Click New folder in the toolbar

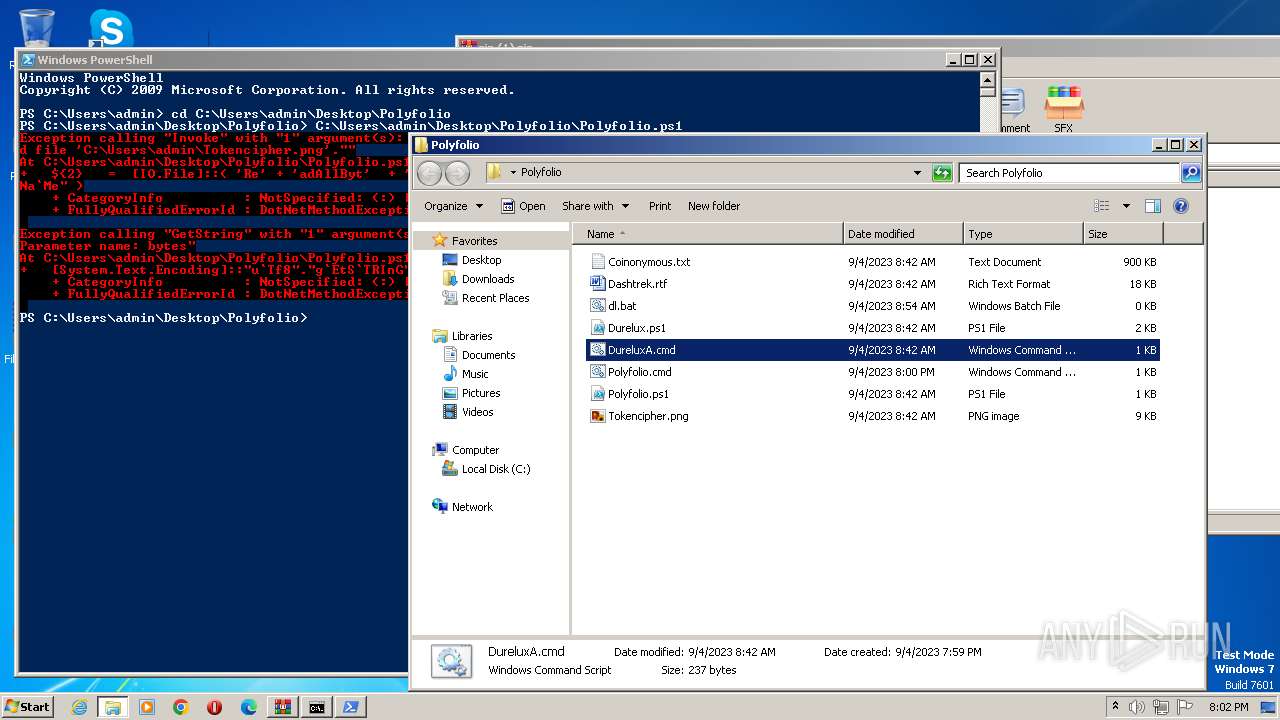(714, 206)
